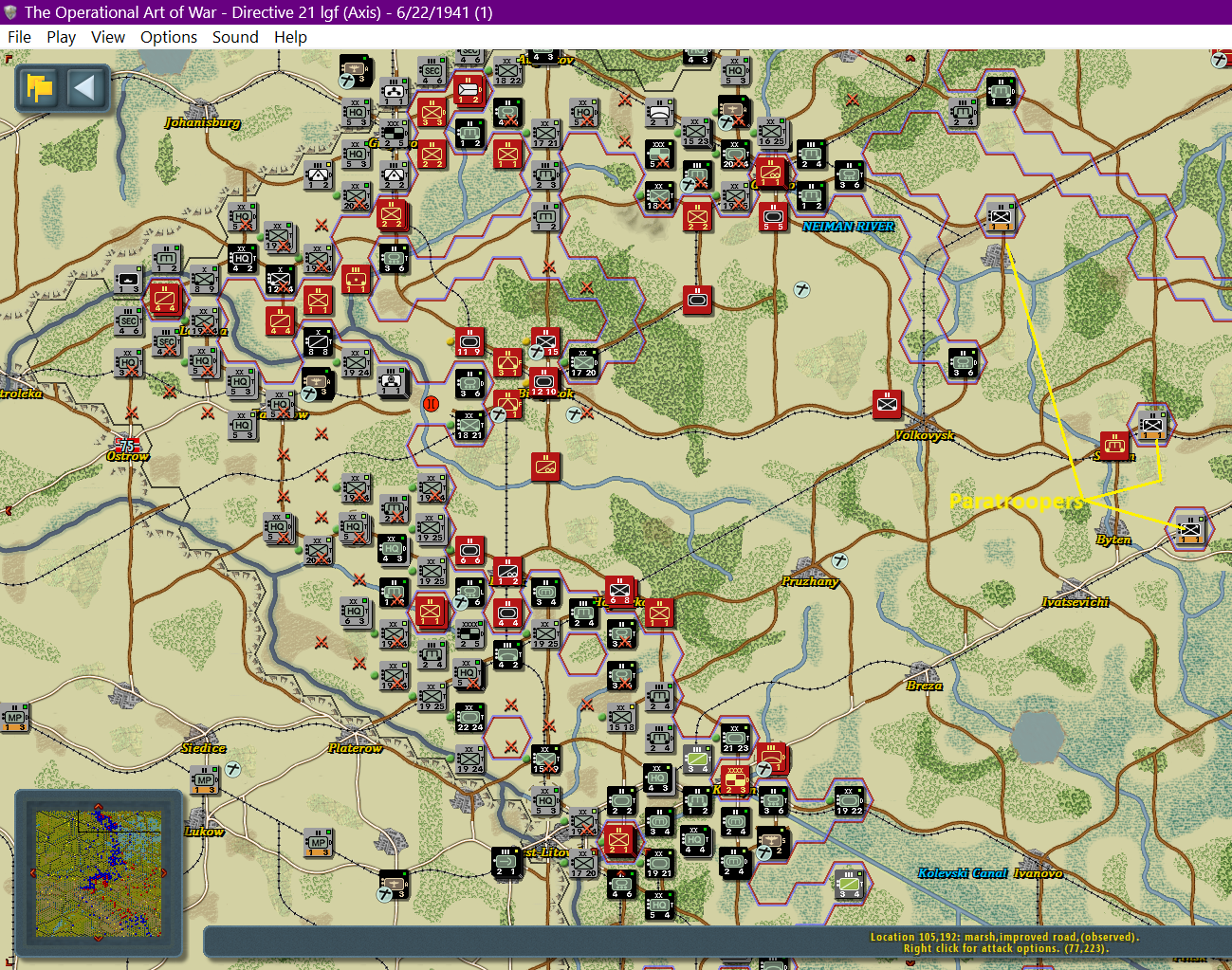Click the minimap overview in the corner

pyautogui.click(x=98, y=873)
